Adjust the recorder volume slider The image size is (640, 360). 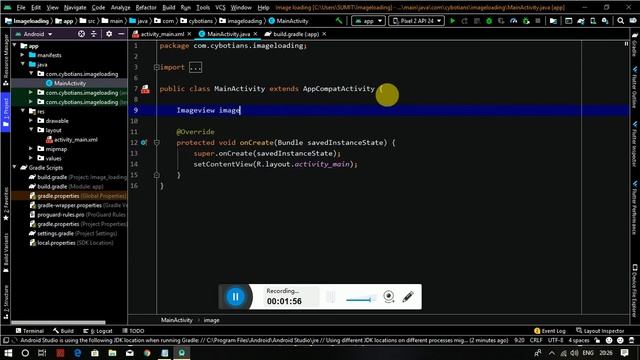[361, 300]
